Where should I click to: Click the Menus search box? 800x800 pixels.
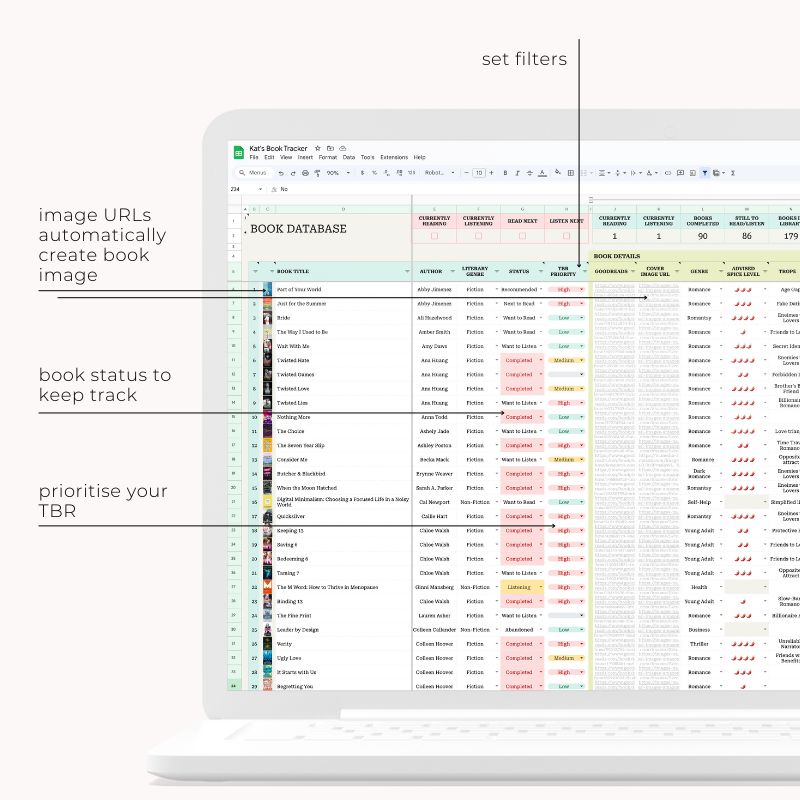pyautogui.click(x=256, y=173)
